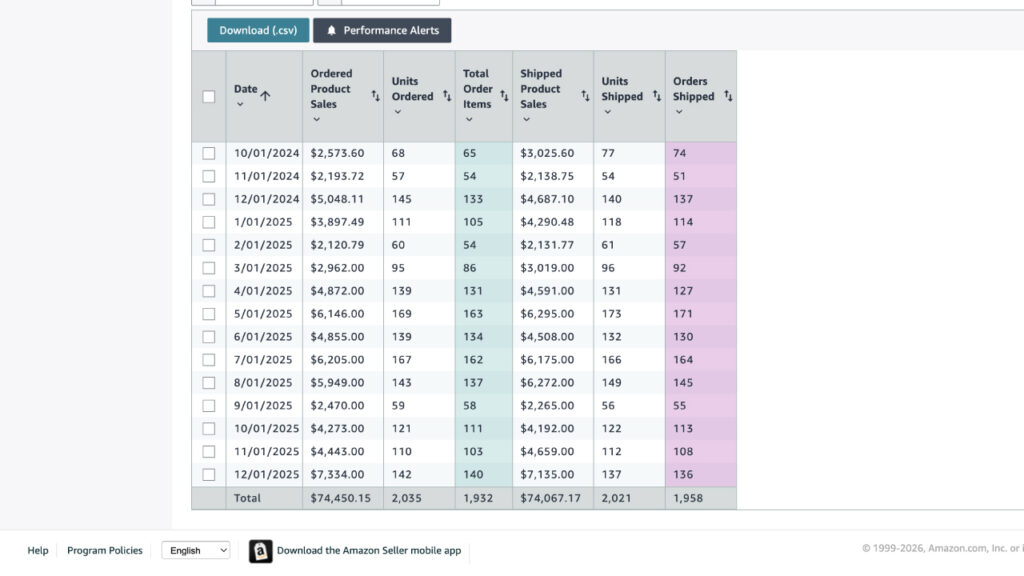Check the select-all checkbox in table header
1024x576 pixels.
pos(209,97)
